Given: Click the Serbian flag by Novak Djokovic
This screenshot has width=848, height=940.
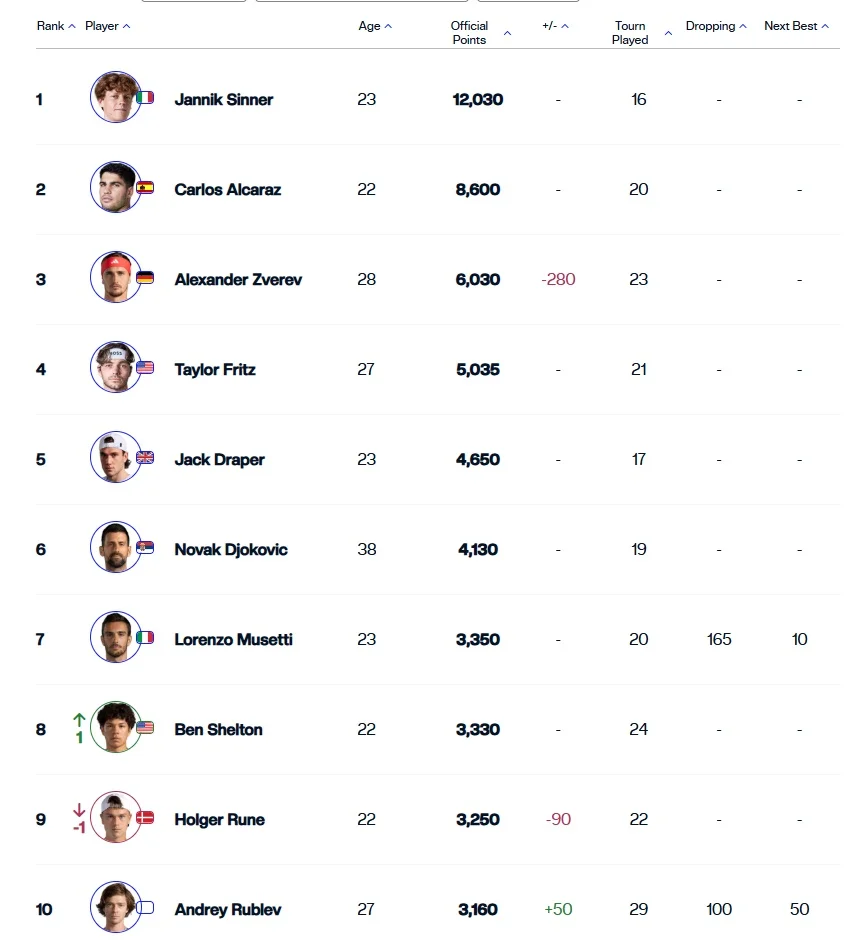Looking at the screenshot, I should coord(145,548).
